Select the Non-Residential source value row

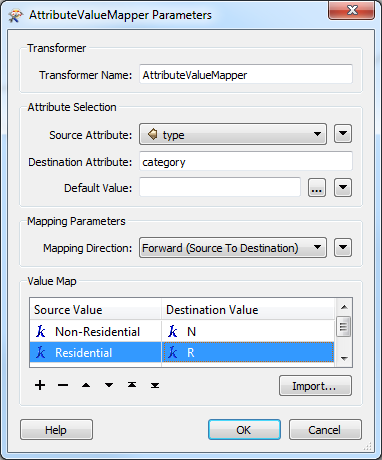tap(96, 332)
